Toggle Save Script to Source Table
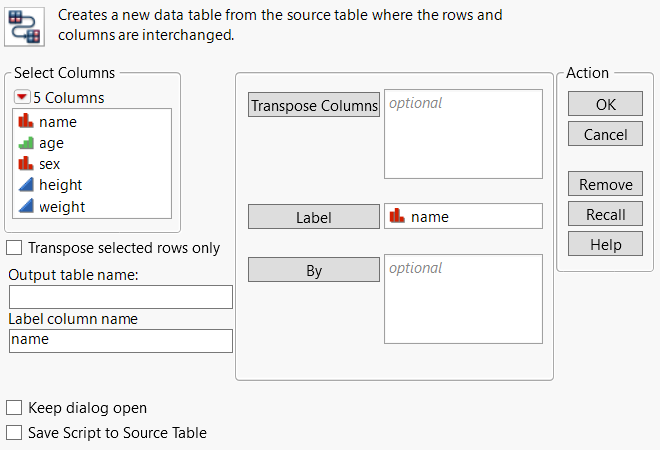The height and width of the screenshot is (450, 660). [x=15, y=433]
